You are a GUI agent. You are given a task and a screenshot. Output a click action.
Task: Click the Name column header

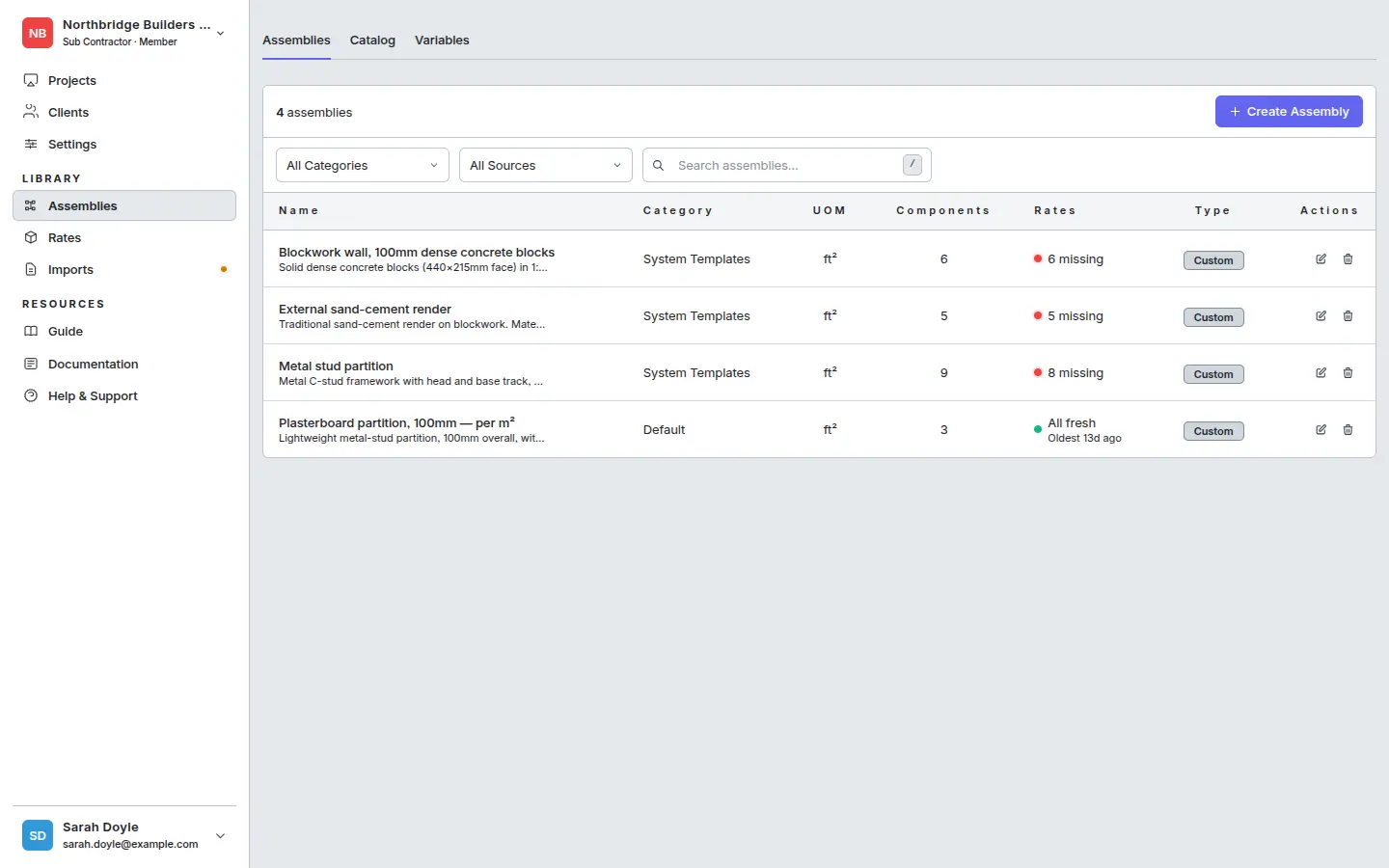click(x=299, y=210)
